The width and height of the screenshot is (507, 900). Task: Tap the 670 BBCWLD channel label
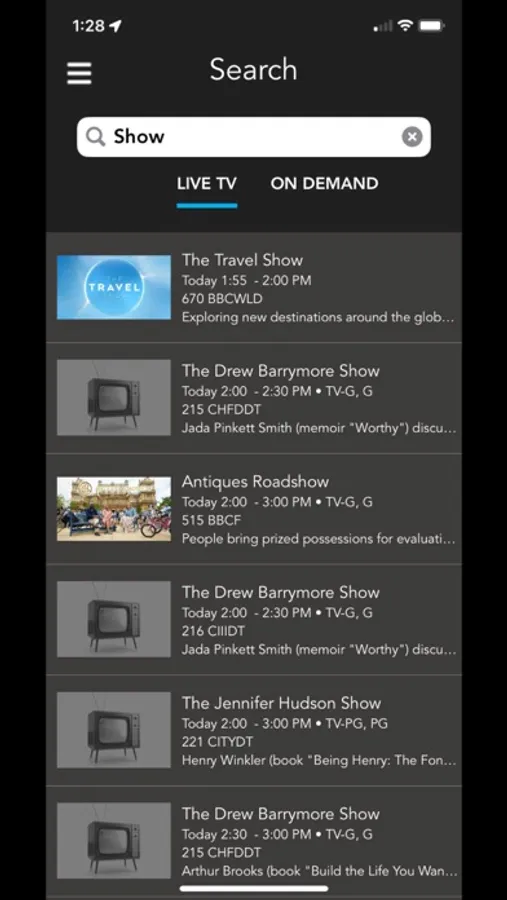click(222, 299)
